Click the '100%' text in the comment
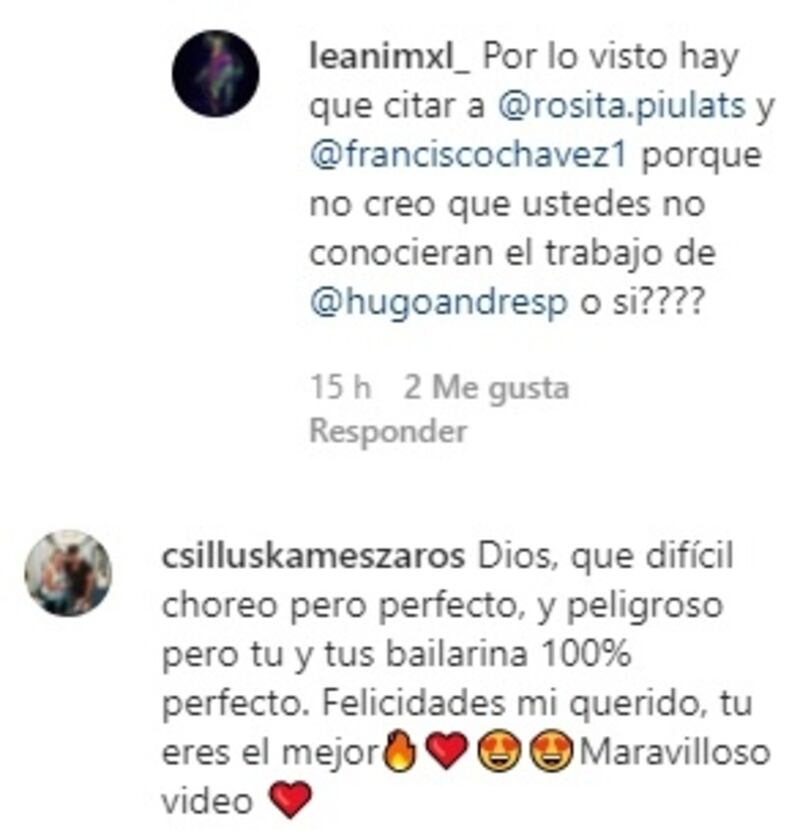The width and height of the screenshot is (800, 838). click(x=586, y=654)
